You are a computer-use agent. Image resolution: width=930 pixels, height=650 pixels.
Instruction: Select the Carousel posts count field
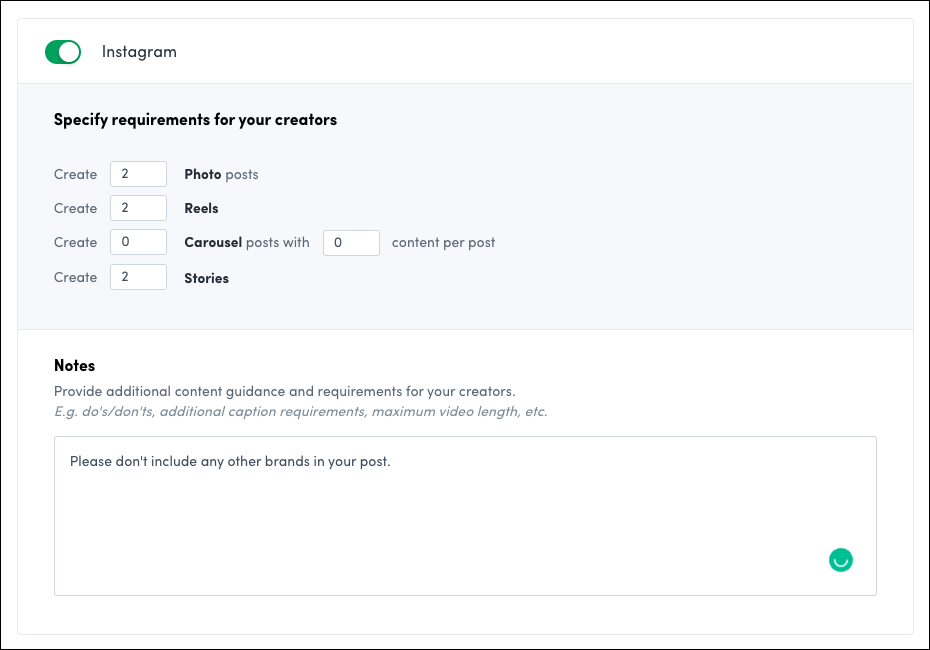point(138,242)
